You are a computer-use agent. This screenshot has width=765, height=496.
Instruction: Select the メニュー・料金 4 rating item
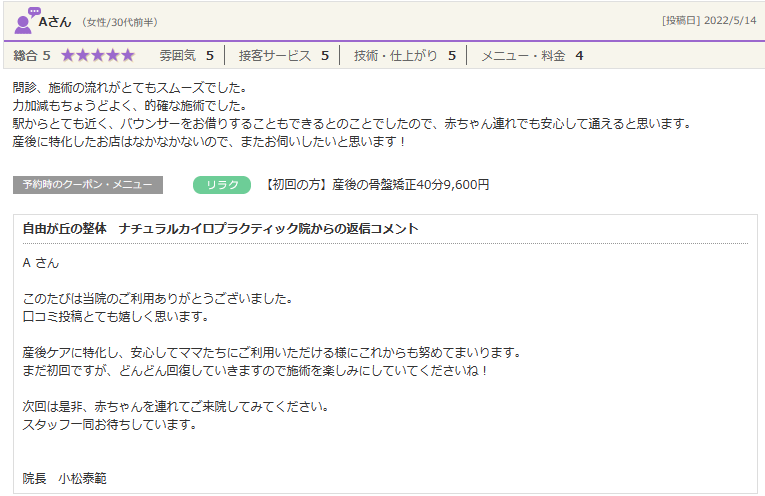point(532,56)
